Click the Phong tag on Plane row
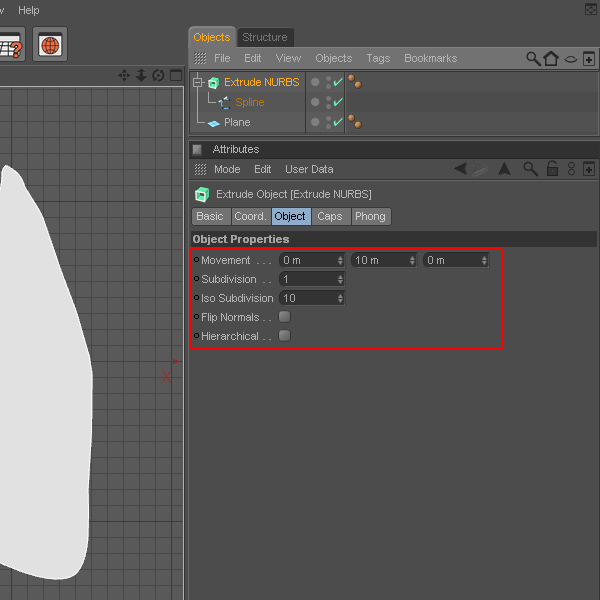Image resolution: width=600 pixels, height=600 pixels. pos(355,122)
